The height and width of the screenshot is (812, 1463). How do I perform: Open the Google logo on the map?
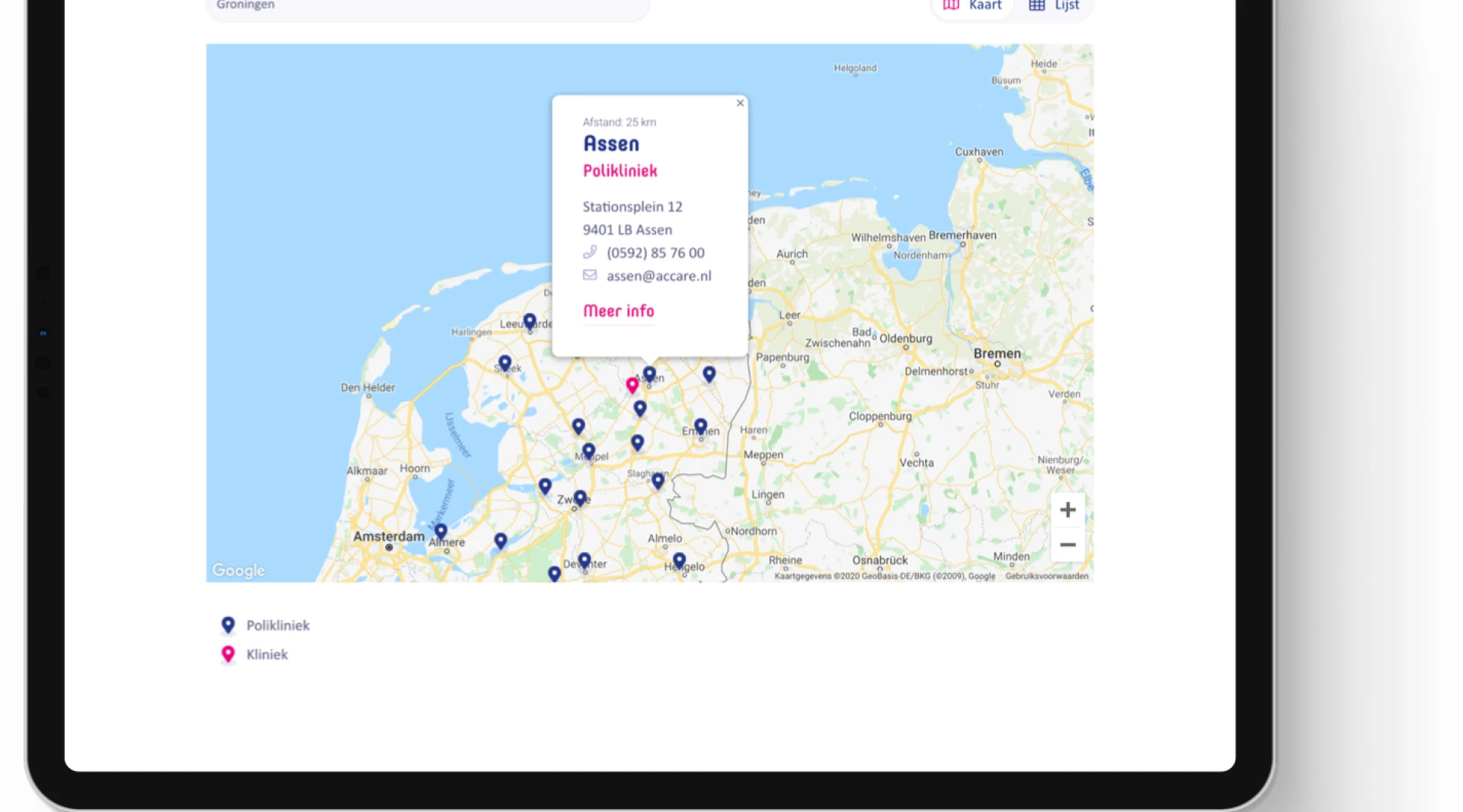click(x=238, y=571)
